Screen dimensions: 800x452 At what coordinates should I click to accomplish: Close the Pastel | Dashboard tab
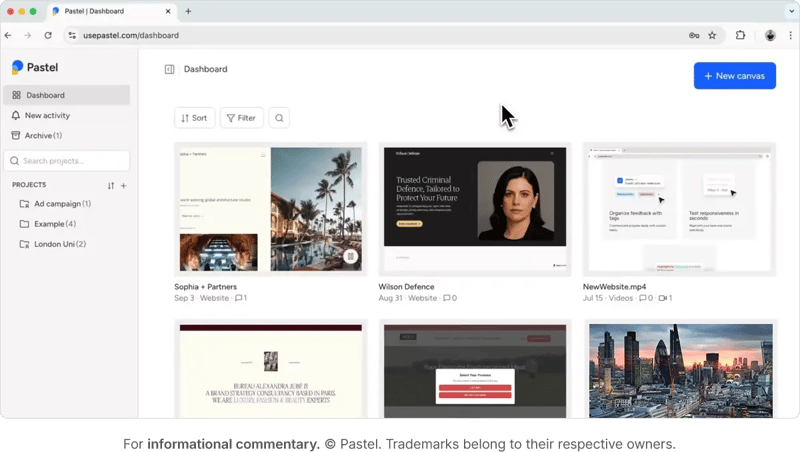(168, 11)
